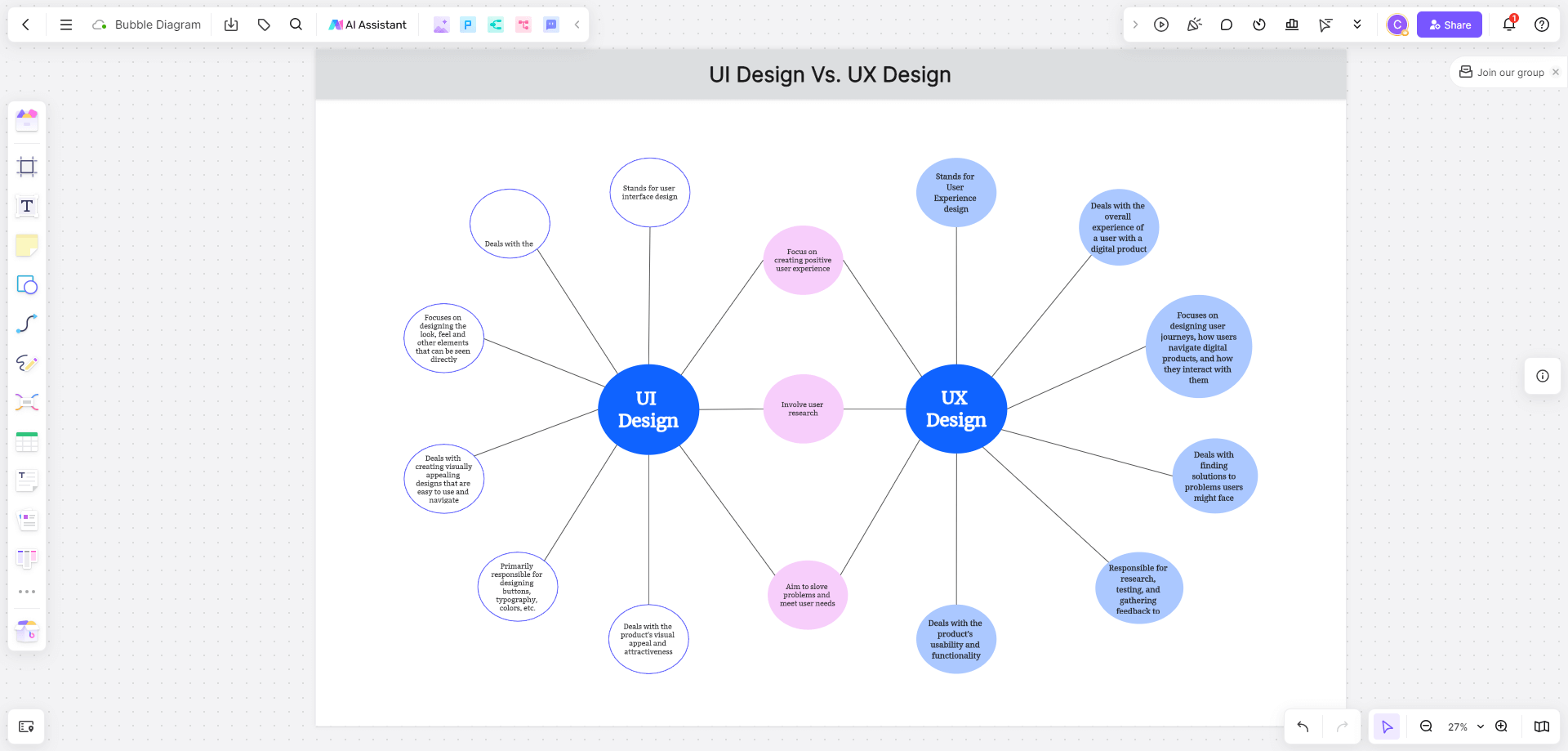
Task: Open the Kanban board tool
Action: (x=27, y=558)
